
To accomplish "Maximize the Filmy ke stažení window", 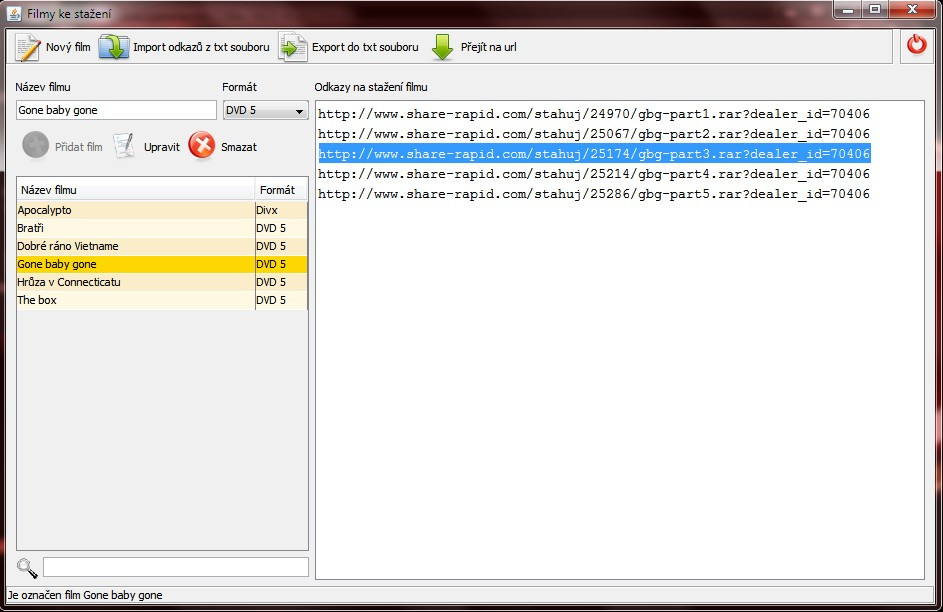I will point(876,10).
